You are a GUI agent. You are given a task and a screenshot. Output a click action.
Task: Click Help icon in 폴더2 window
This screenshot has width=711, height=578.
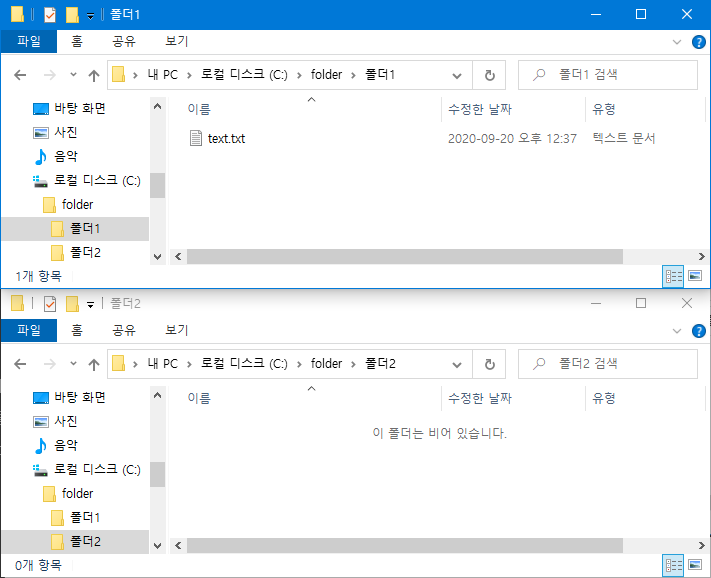[x=698, y=331]
